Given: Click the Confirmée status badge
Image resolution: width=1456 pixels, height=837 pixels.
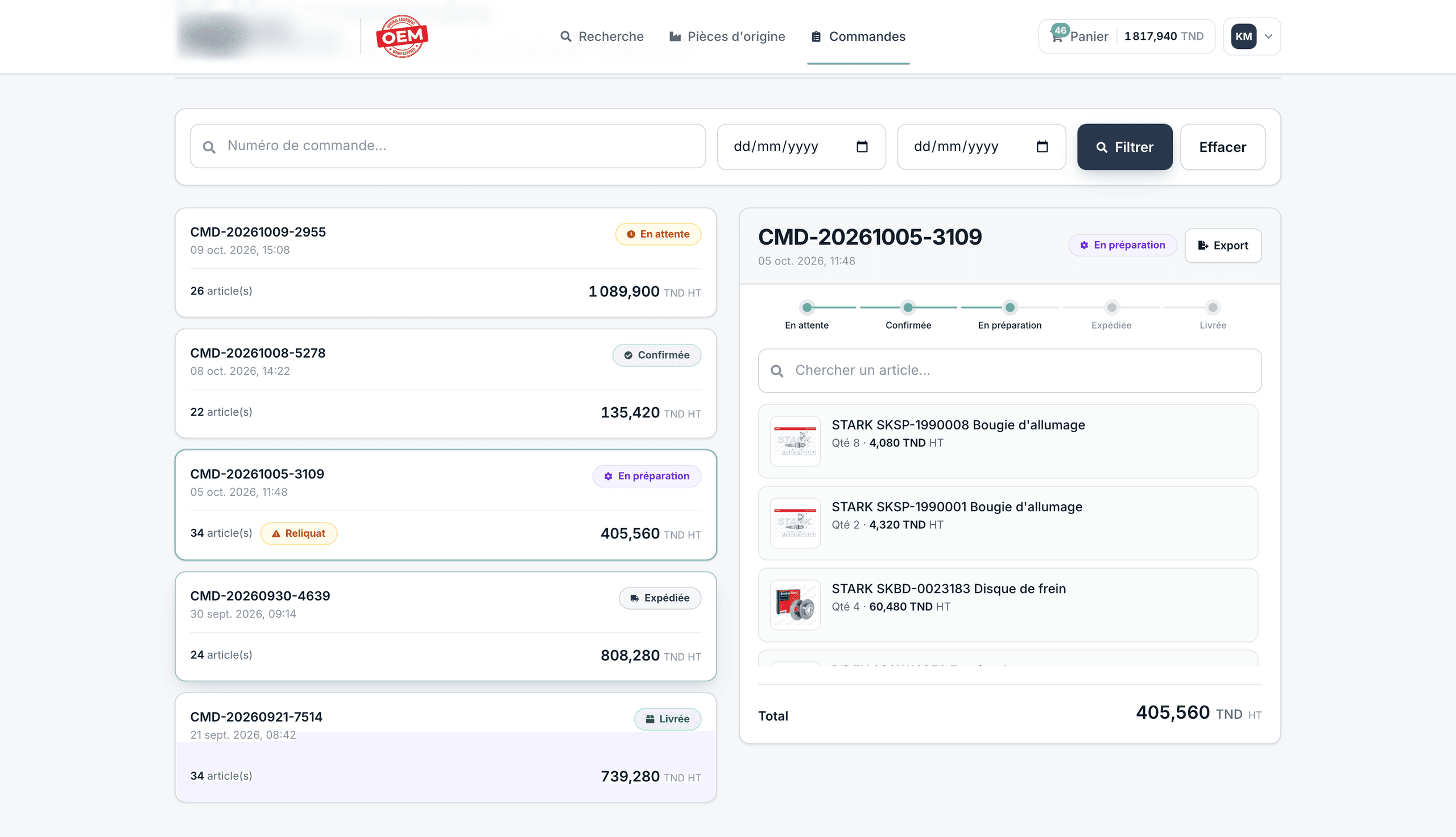Looking at the screenshot, I should click(x=656, y=355).
